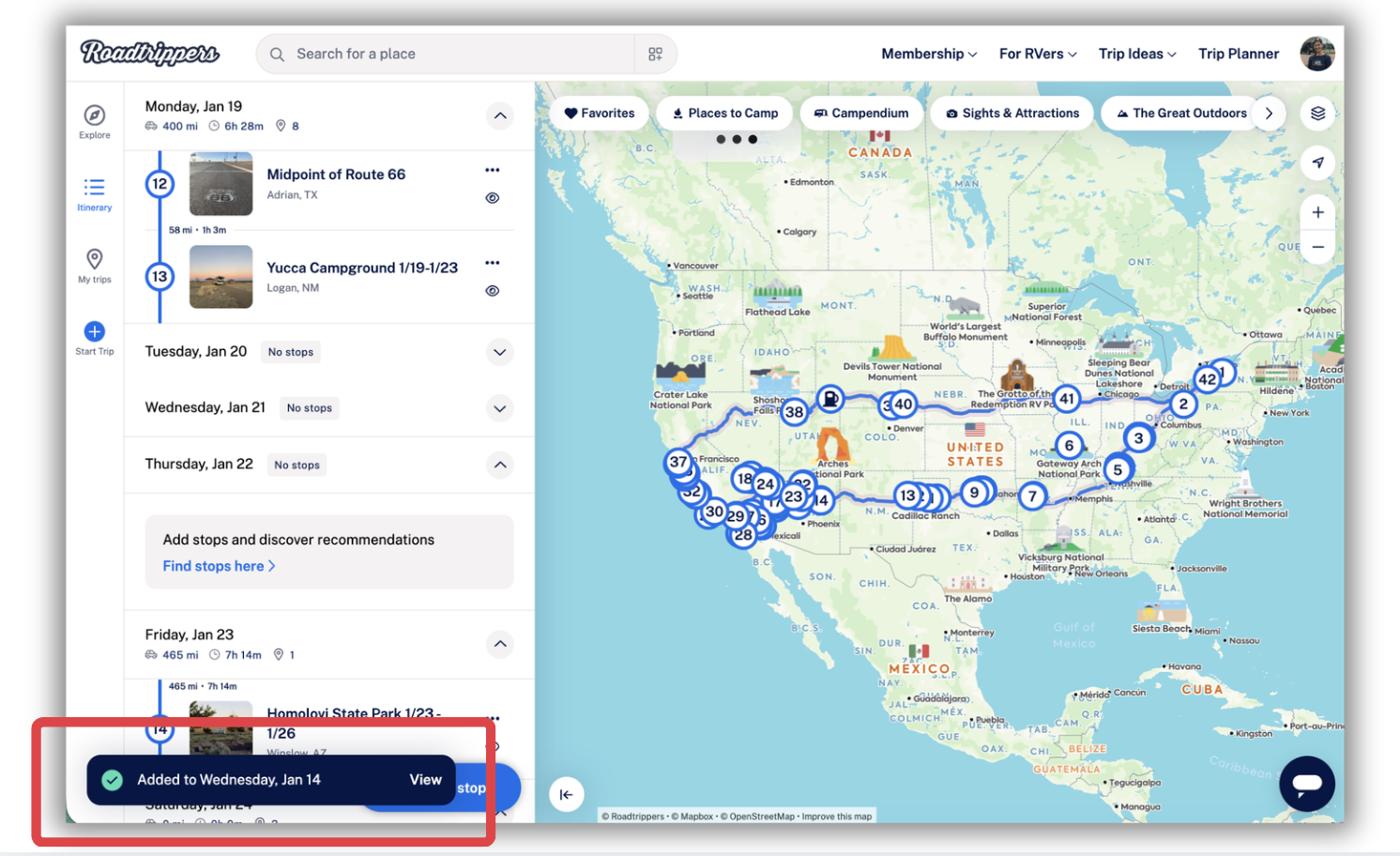Toggle the Places to Camp filter
Screen dimensions: 1400x856
(x=725, y=114)
